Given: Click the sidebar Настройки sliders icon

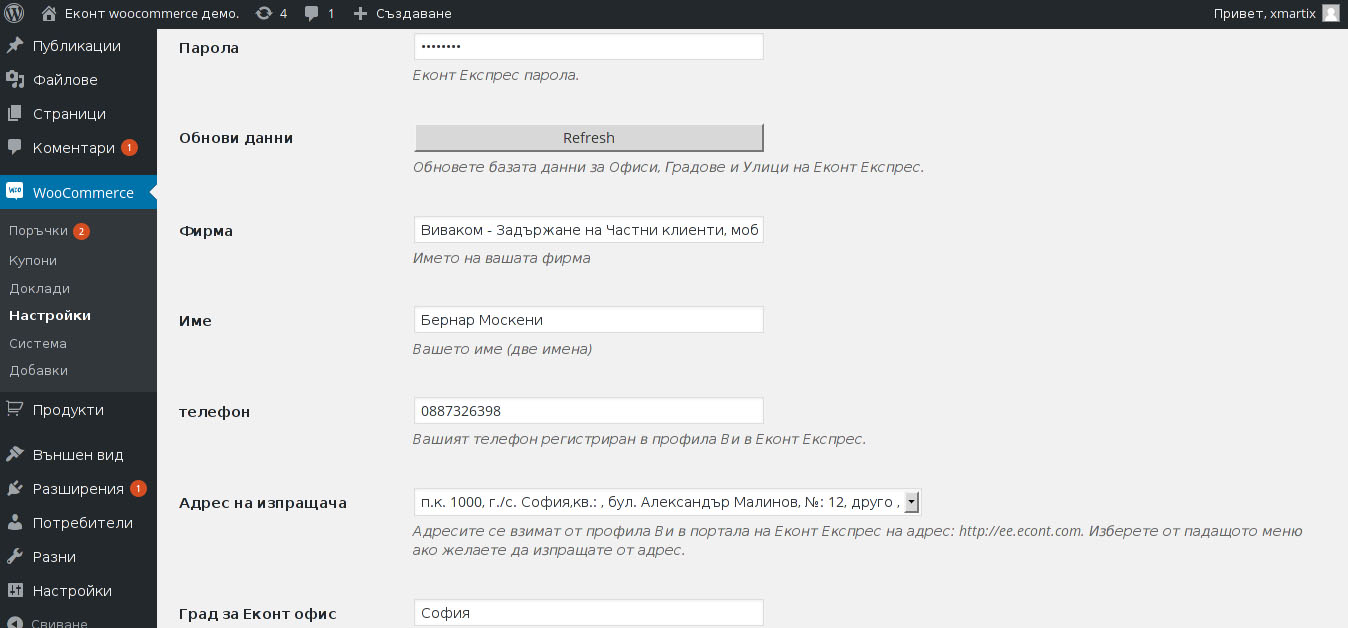Looking at the screenshot, I should (x=15, y=591).
